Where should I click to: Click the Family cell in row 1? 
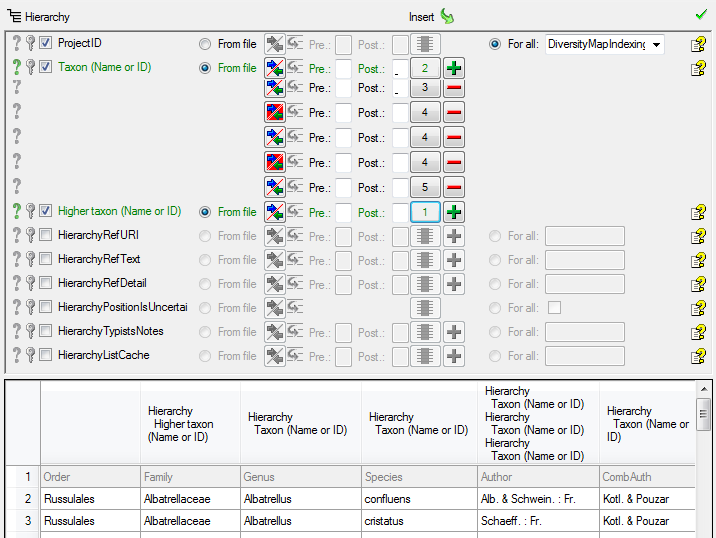(189, 477)
